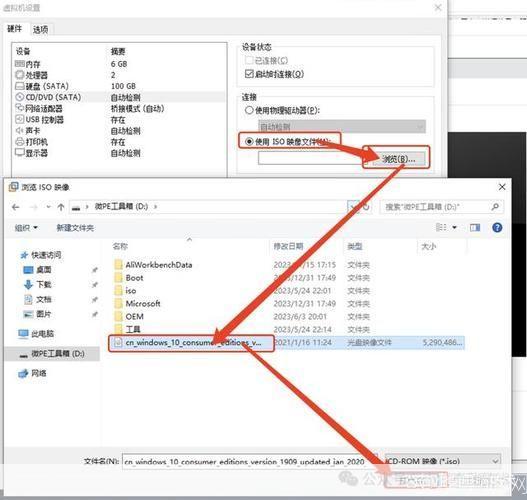Click the search magnifier icon
The height and width of the screenshot is (500, 527).
tap(495, 207)
